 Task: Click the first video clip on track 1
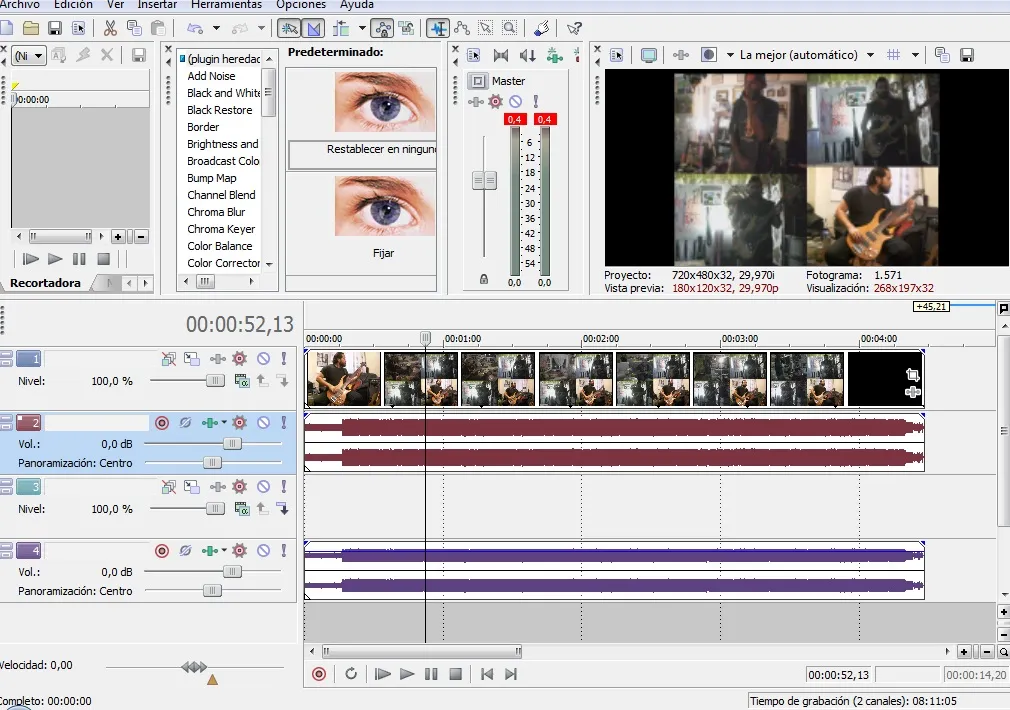click(x=343, y=378)
